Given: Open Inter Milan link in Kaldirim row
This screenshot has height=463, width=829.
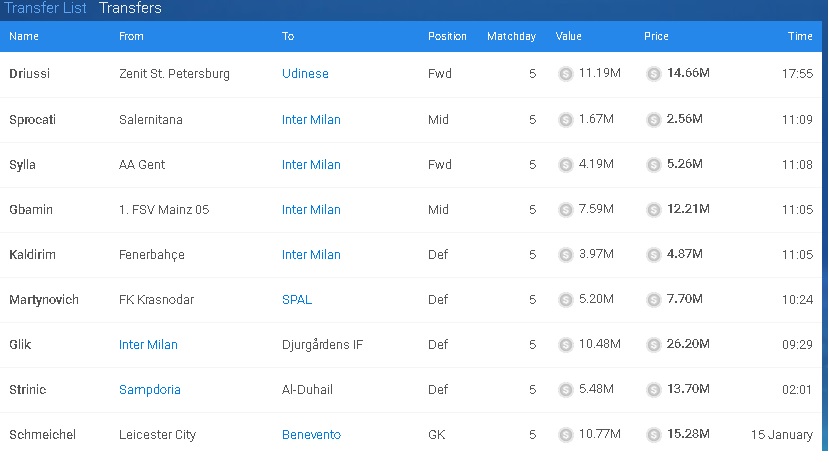Looking at the screenshot, I should [x=311, y=255].
